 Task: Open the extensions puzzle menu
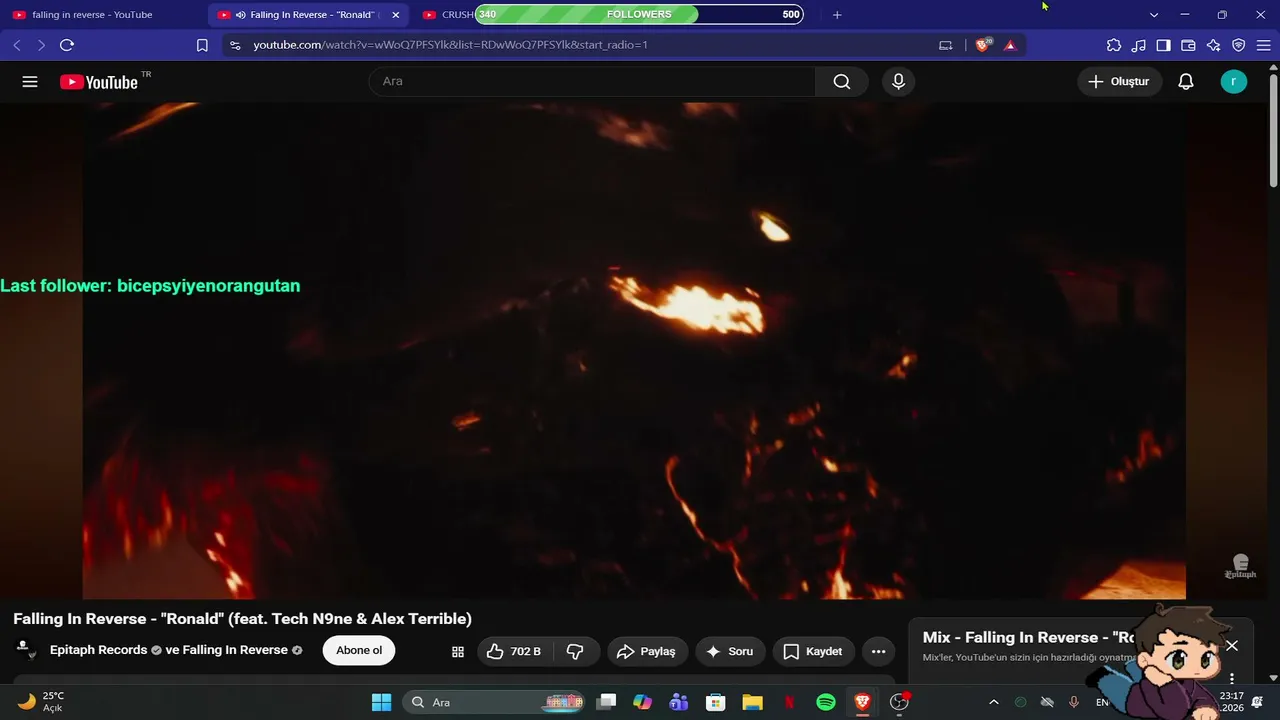pos(1114,45)
